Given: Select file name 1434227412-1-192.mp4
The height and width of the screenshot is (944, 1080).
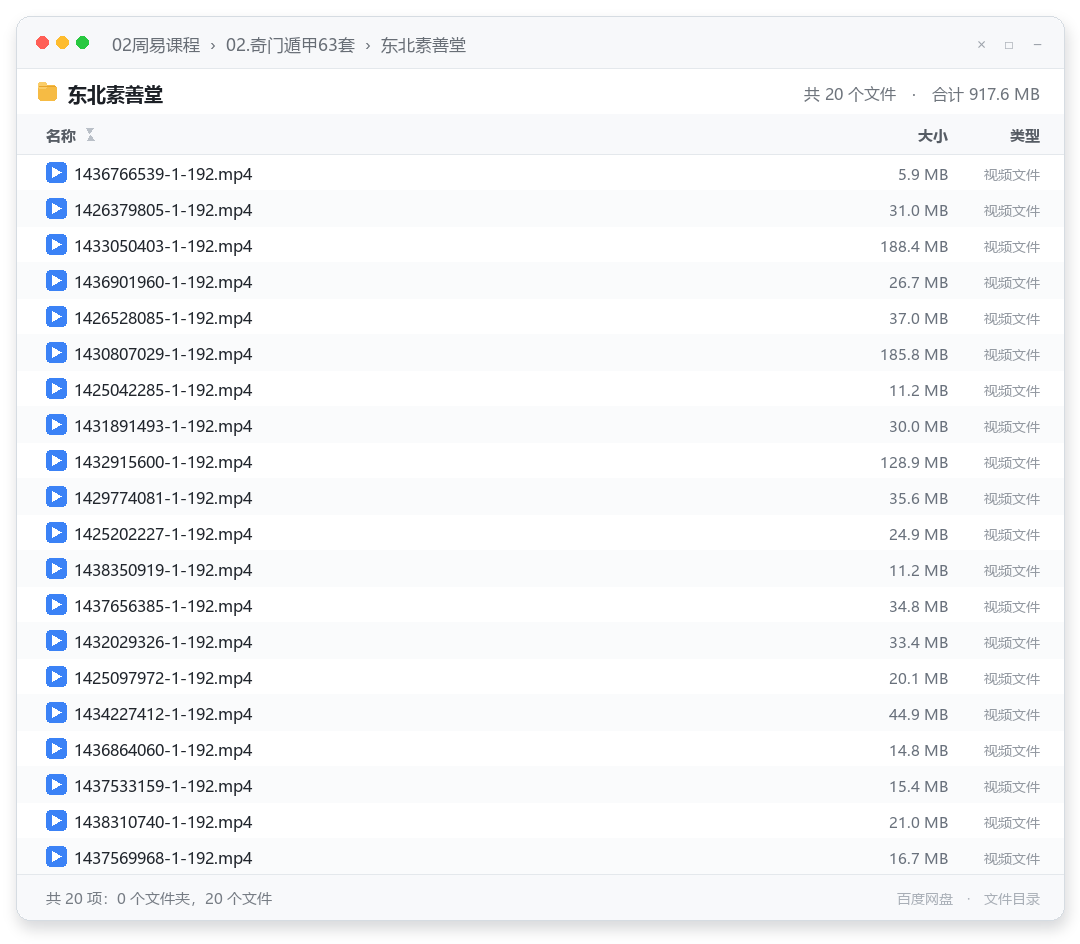Looking at the screenshot, I should click(x=163, y=714).
